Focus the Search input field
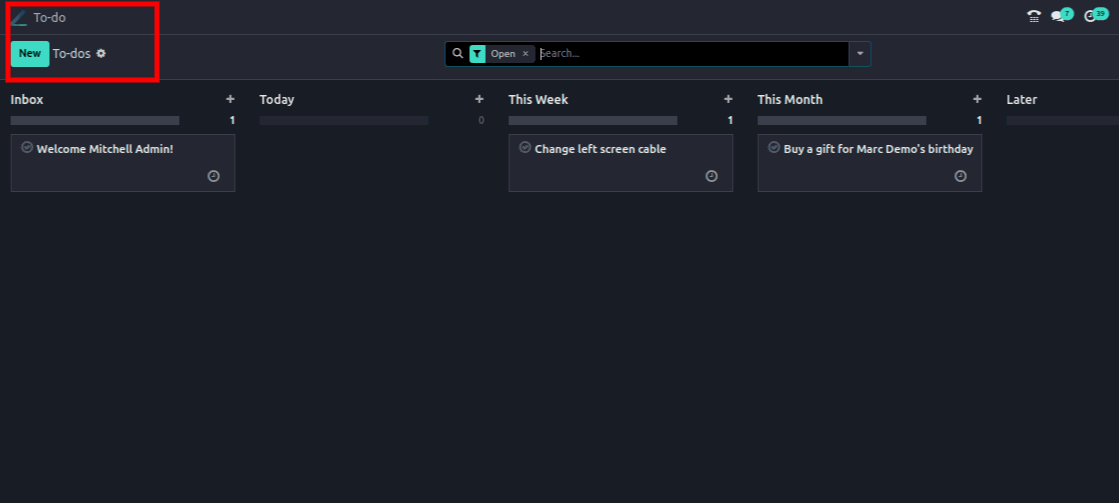Image resolution: width=1119 pixels, height=503 pixels. coord(690,54)
